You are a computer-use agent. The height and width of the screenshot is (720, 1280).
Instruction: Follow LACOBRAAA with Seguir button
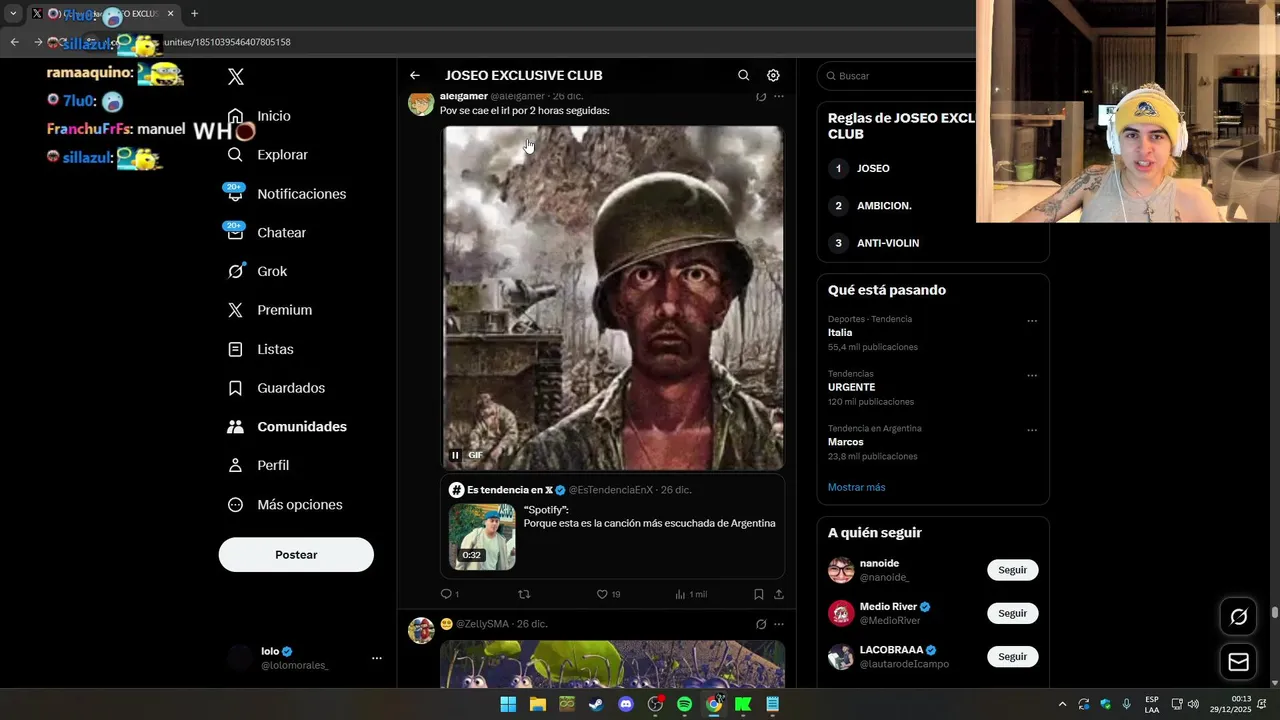[x=1012, y=657]
